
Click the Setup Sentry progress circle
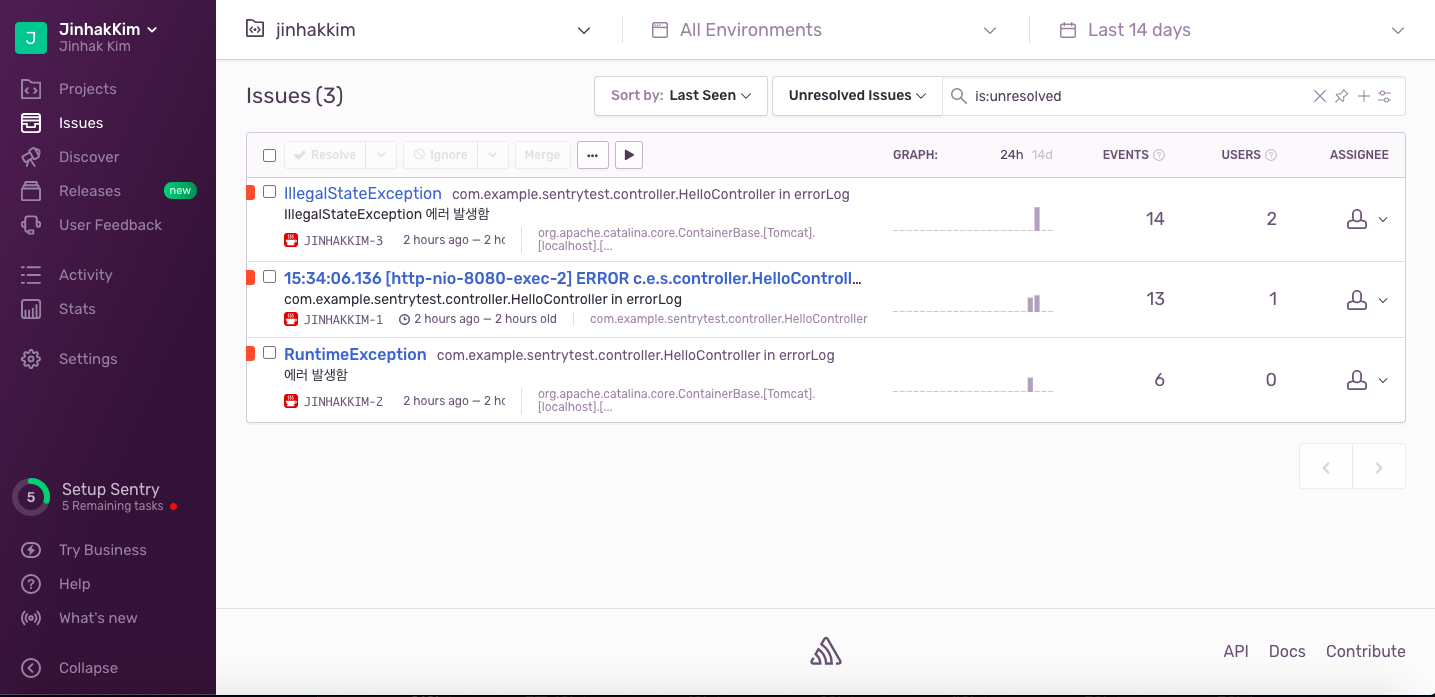[x=31, y=497]
